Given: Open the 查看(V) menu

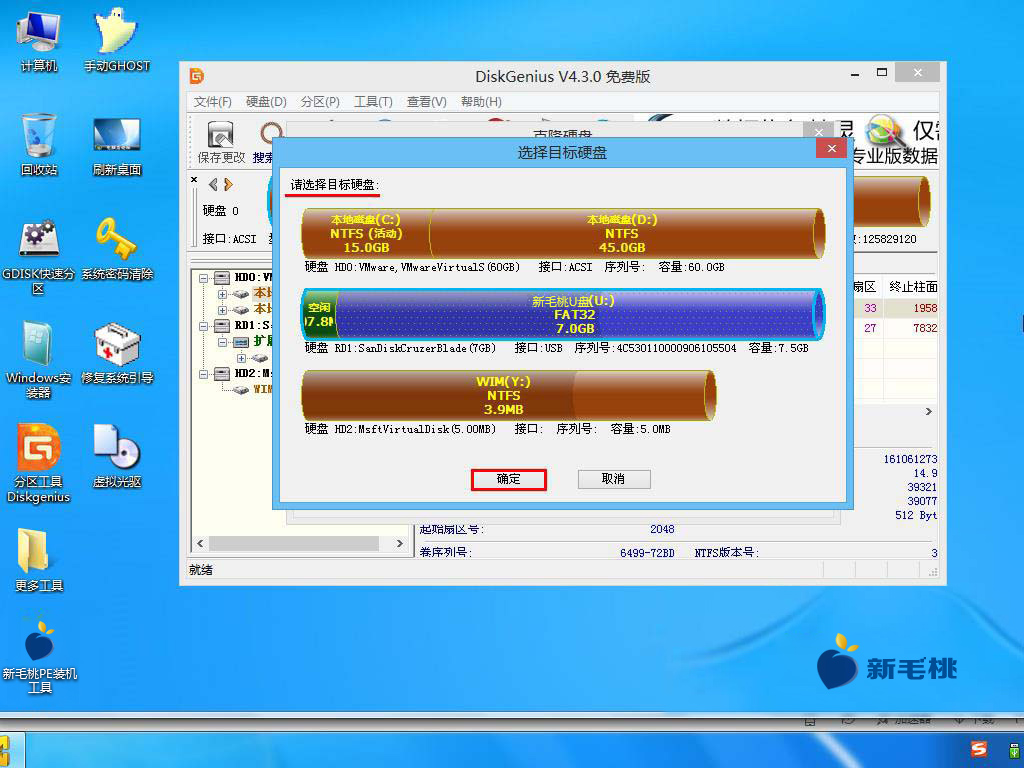Looking at the screenshot, I should click(426, 102).
